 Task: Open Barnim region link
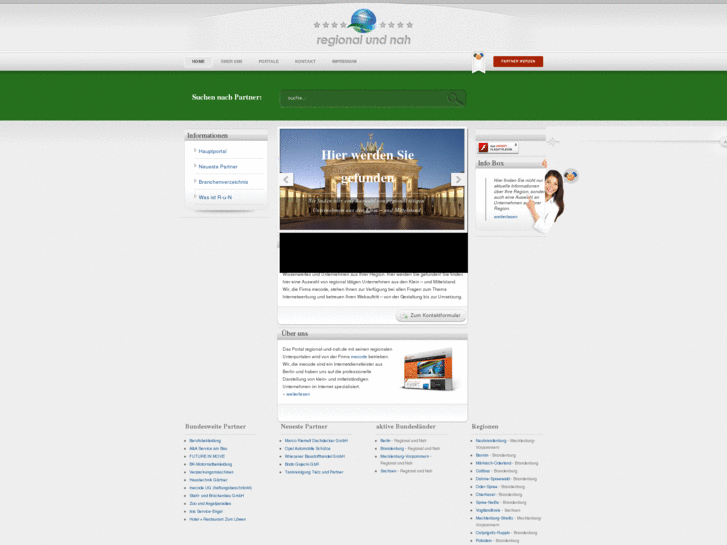pyautogui.click(x=482, y=455)
